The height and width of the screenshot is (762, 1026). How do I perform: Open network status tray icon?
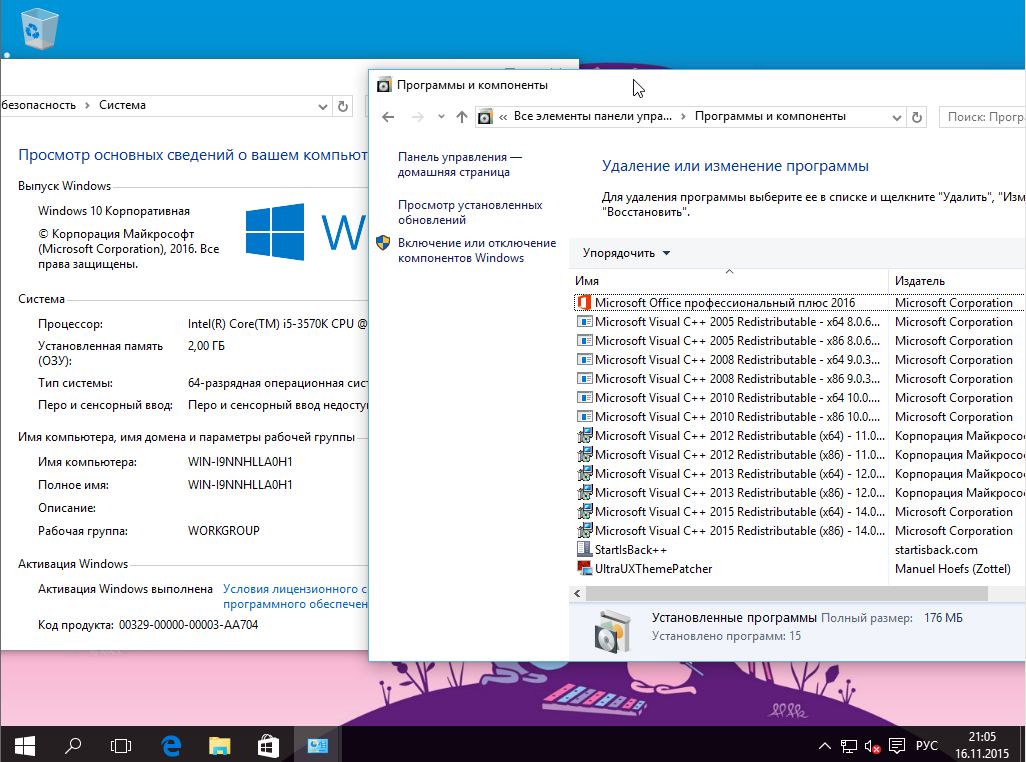pyautogui.click(x=849, y=746)
